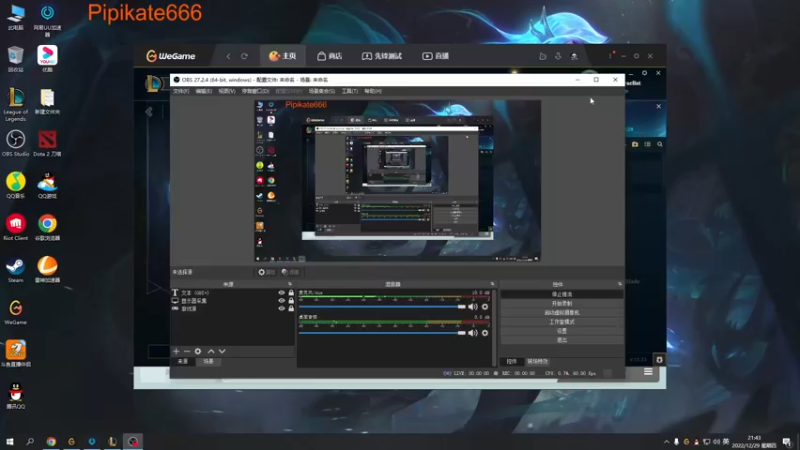
Task: Open WeGame 先锋测试 tab
Action: (382, 56)
